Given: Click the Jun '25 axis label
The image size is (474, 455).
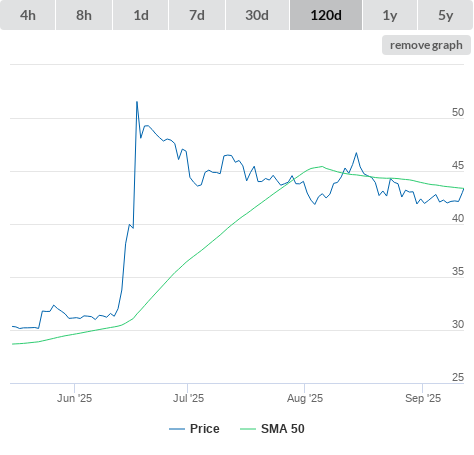Looking at the screenshot, I should pos(74,398).
